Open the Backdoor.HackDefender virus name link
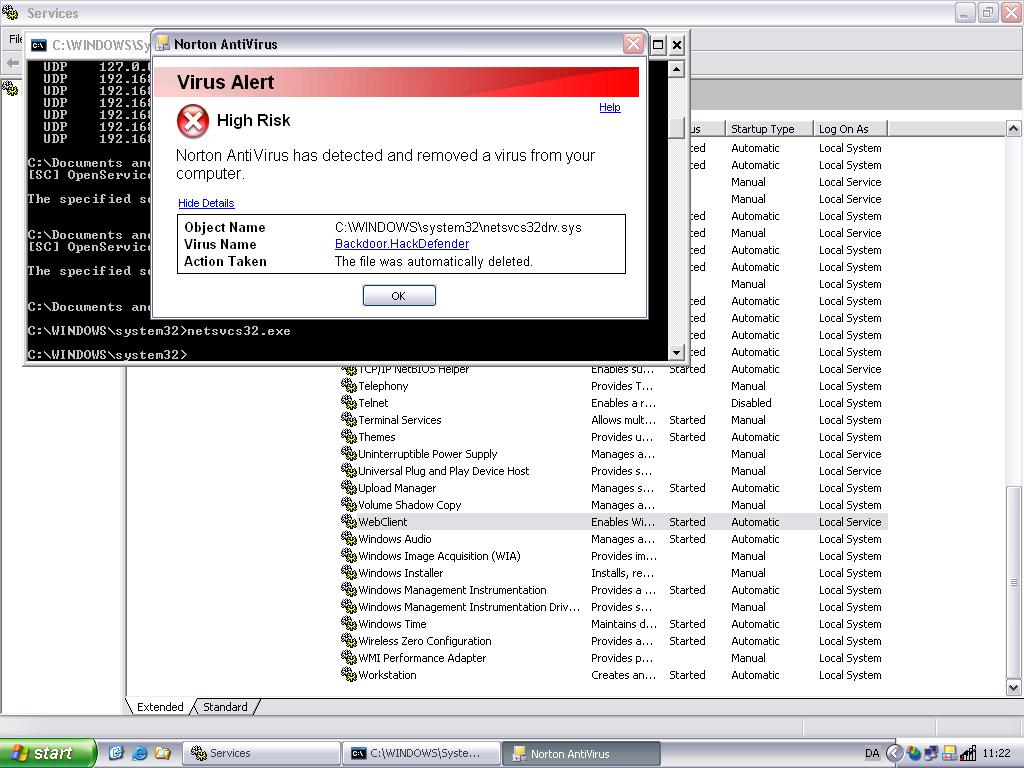 pos(402,244)
